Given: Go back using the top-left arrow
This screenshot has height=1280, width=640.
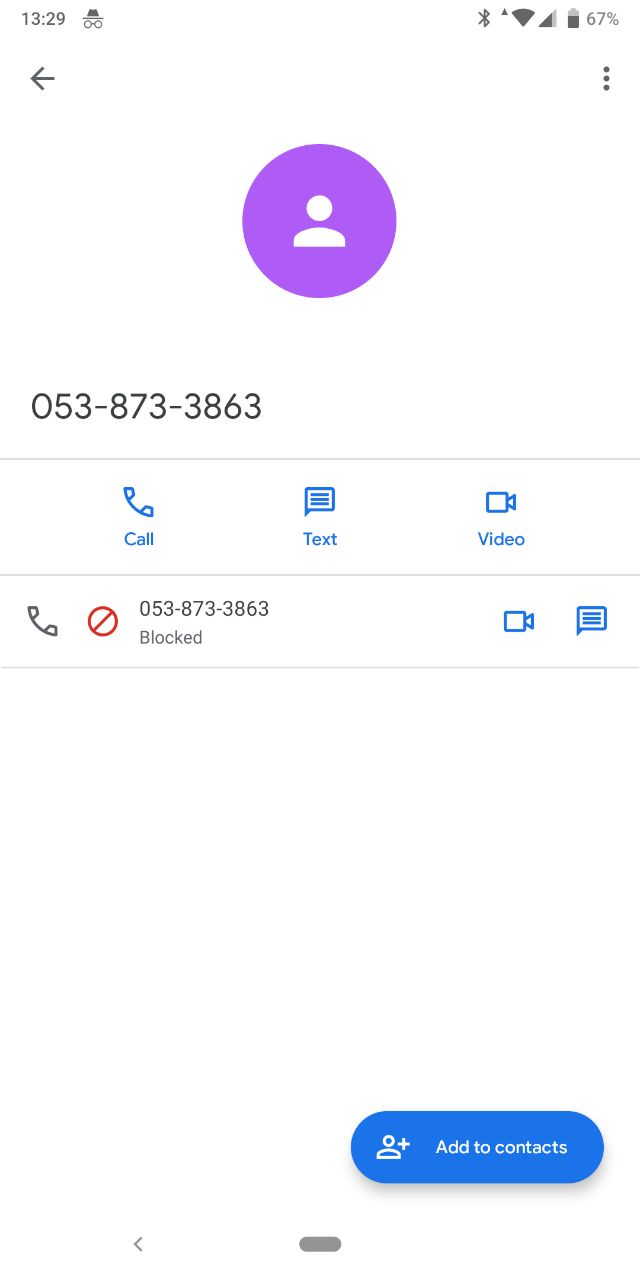Looking at the screenshot, I should coord(42,78).
